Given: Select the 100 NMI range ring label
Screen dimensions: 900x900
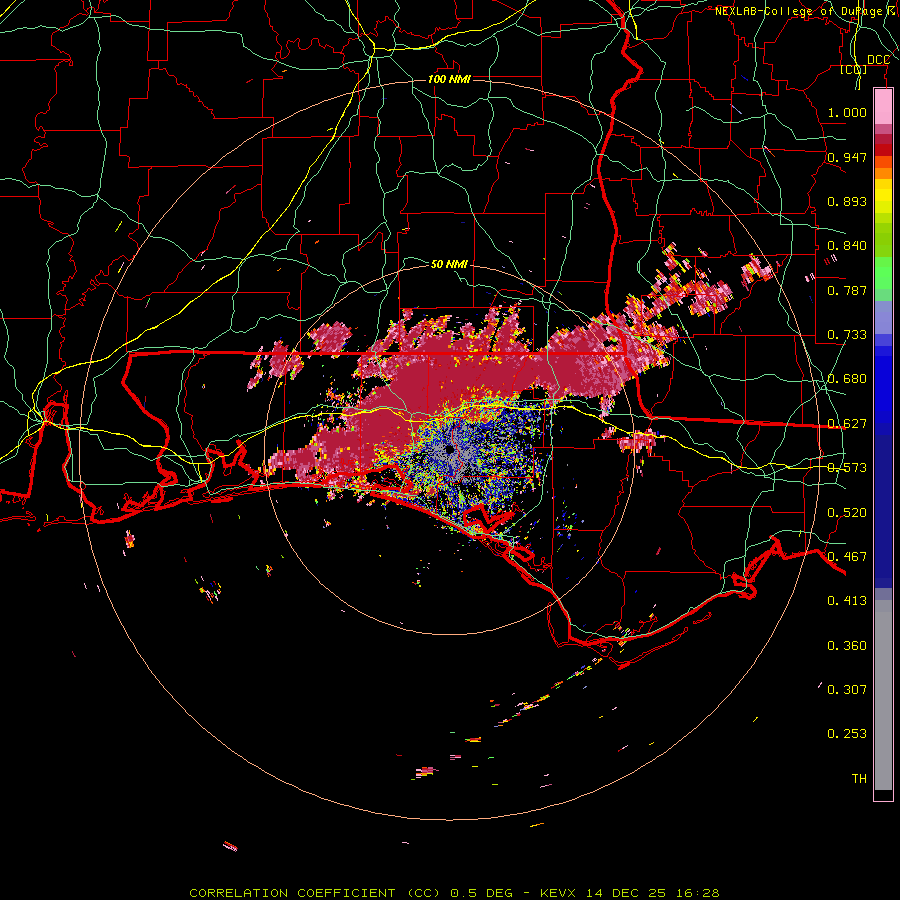Looking at the screenshot, I should click(449, 79).
